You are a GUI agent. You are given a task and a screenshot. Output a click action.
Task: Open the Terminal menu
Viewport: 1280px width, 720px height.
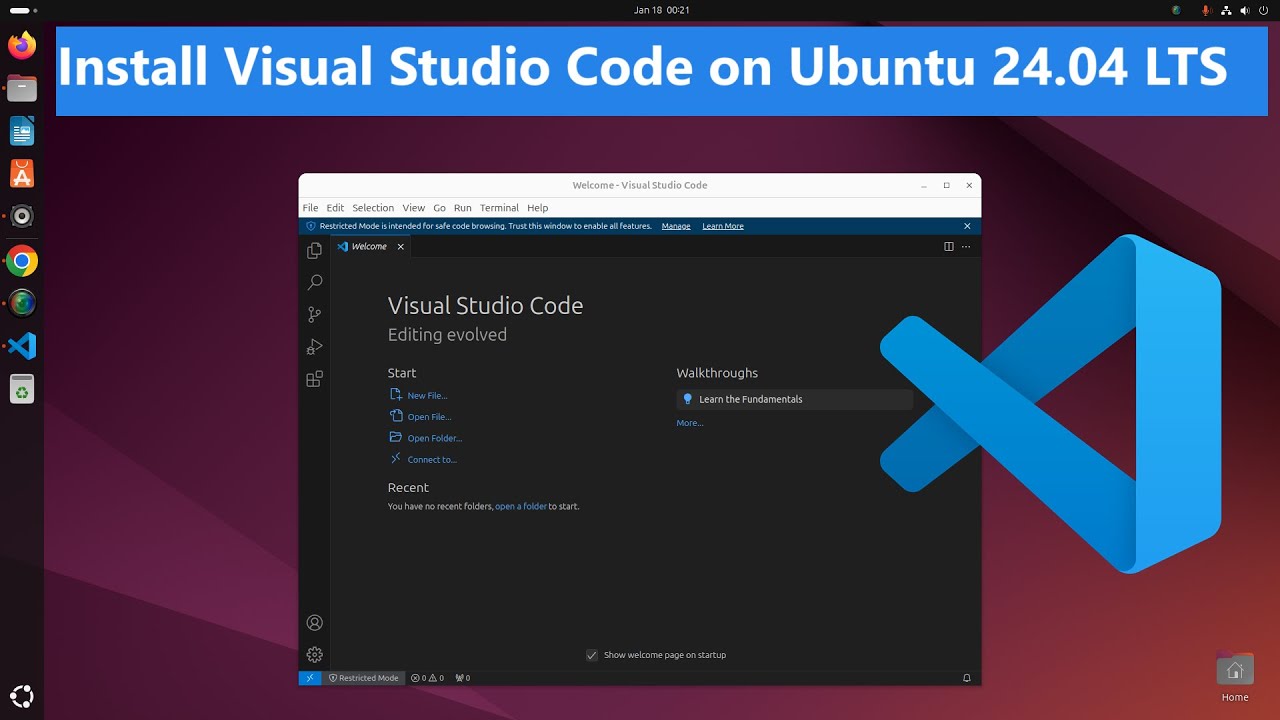[x=499, y=208]
